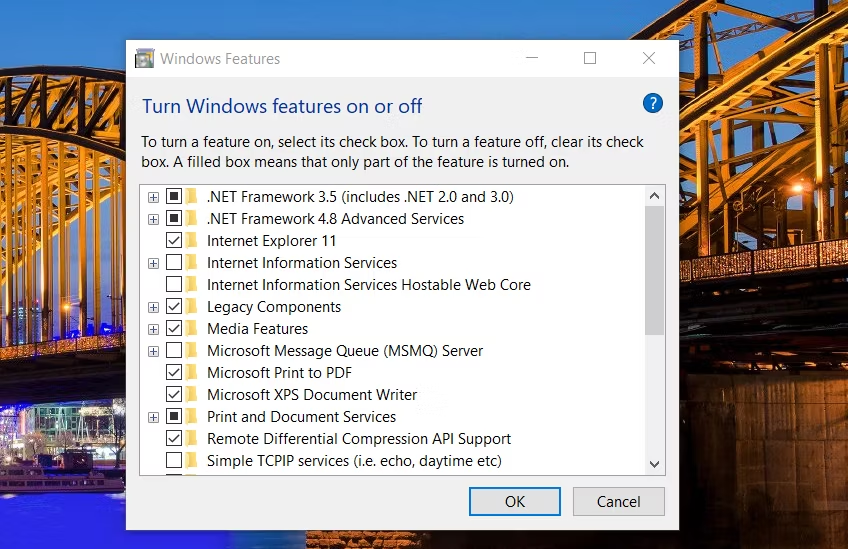Click the blue help question mark icon
The height and width of the screenshot is (549, 848).
652,103
